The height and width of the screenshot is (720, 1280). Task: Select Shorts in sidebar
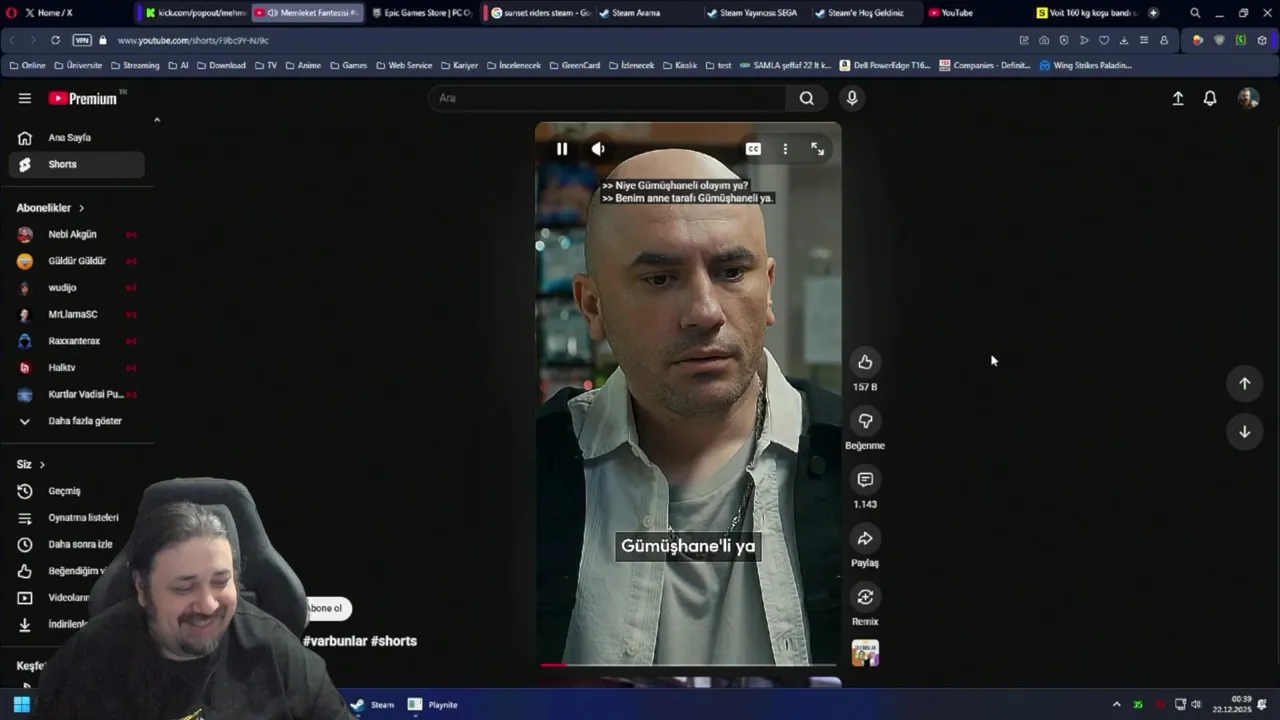[77, 164]
